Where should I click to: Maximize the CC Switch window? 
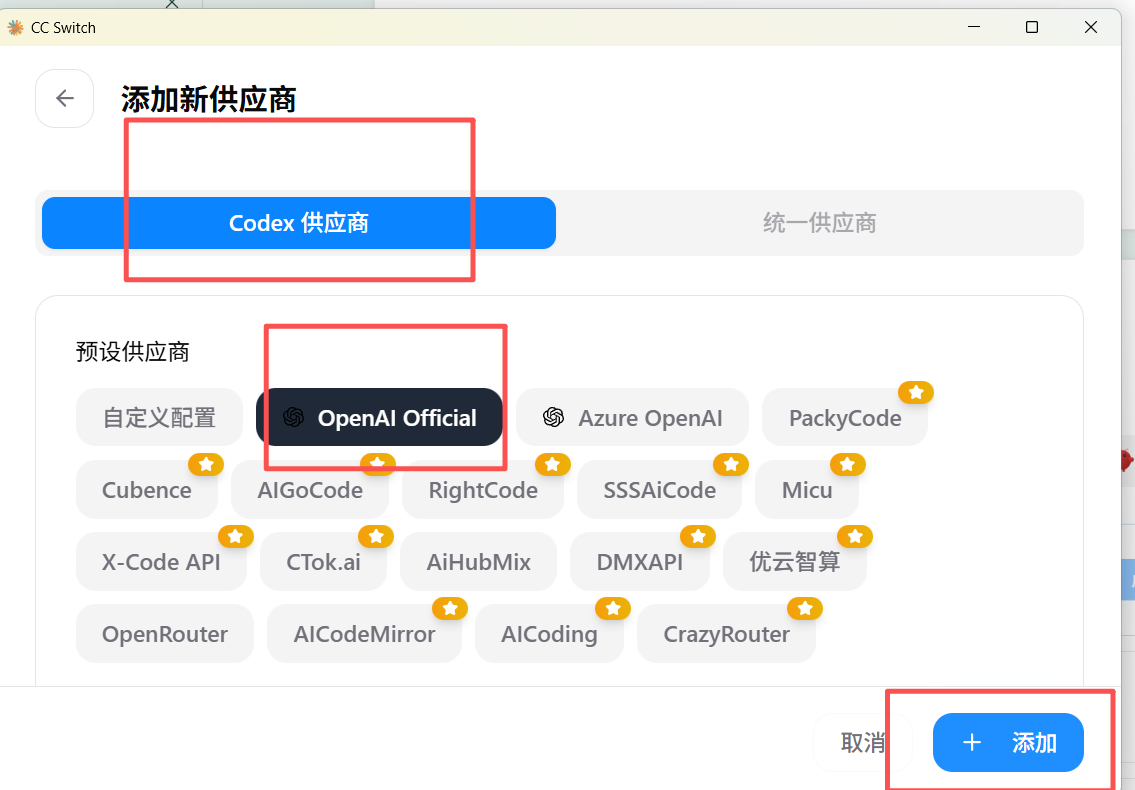[x=1032, y=27]
